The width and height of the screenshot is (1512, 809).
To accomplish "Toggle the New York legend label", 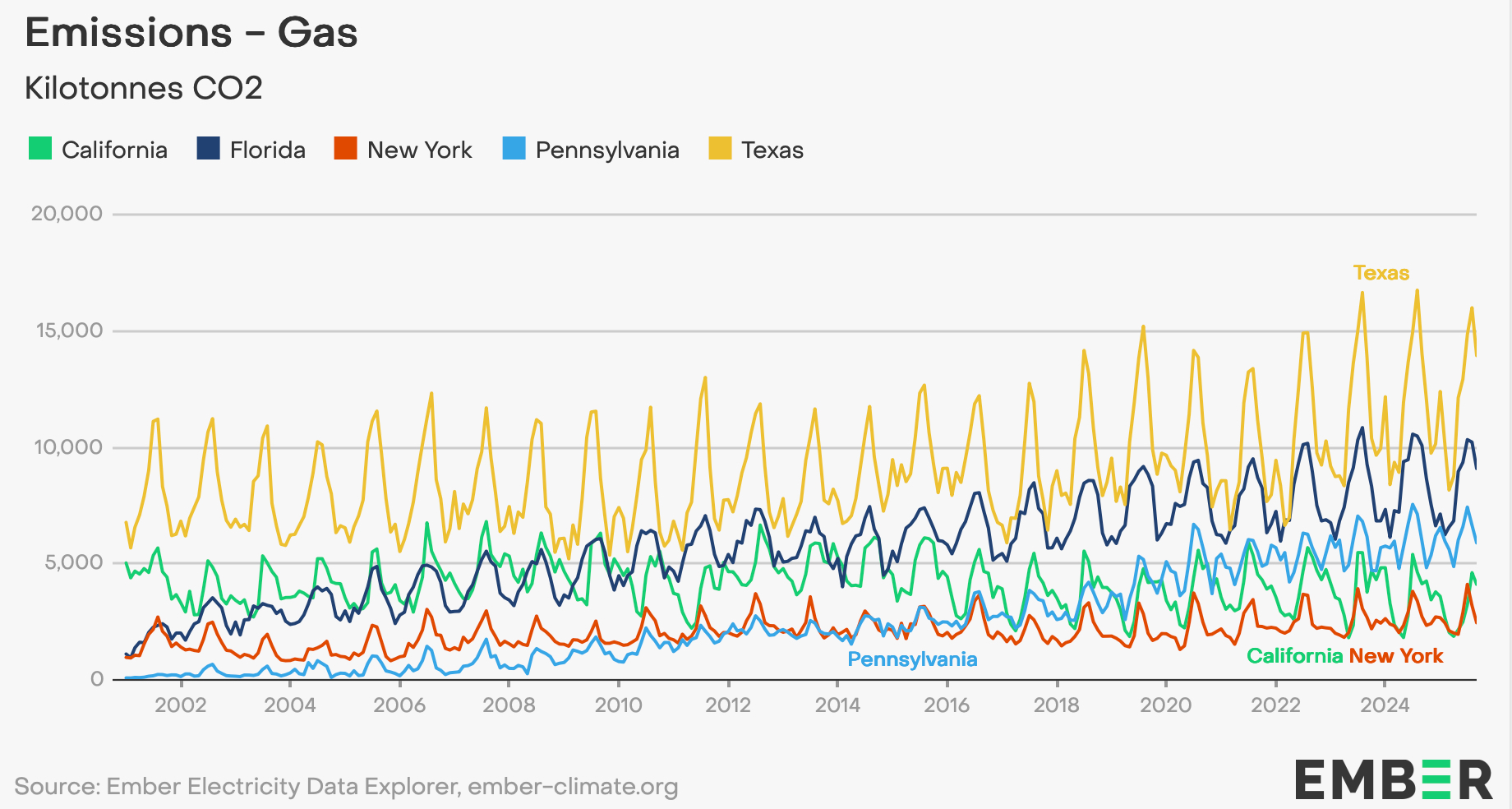I will tap(419, 150).
